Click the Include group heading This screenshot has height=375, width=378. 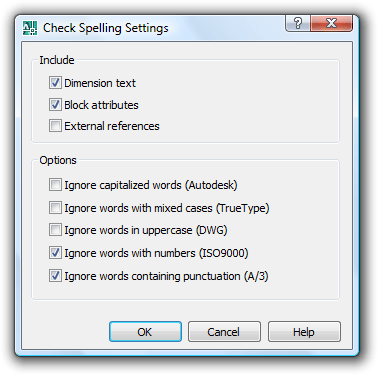(x=57, y=60)
